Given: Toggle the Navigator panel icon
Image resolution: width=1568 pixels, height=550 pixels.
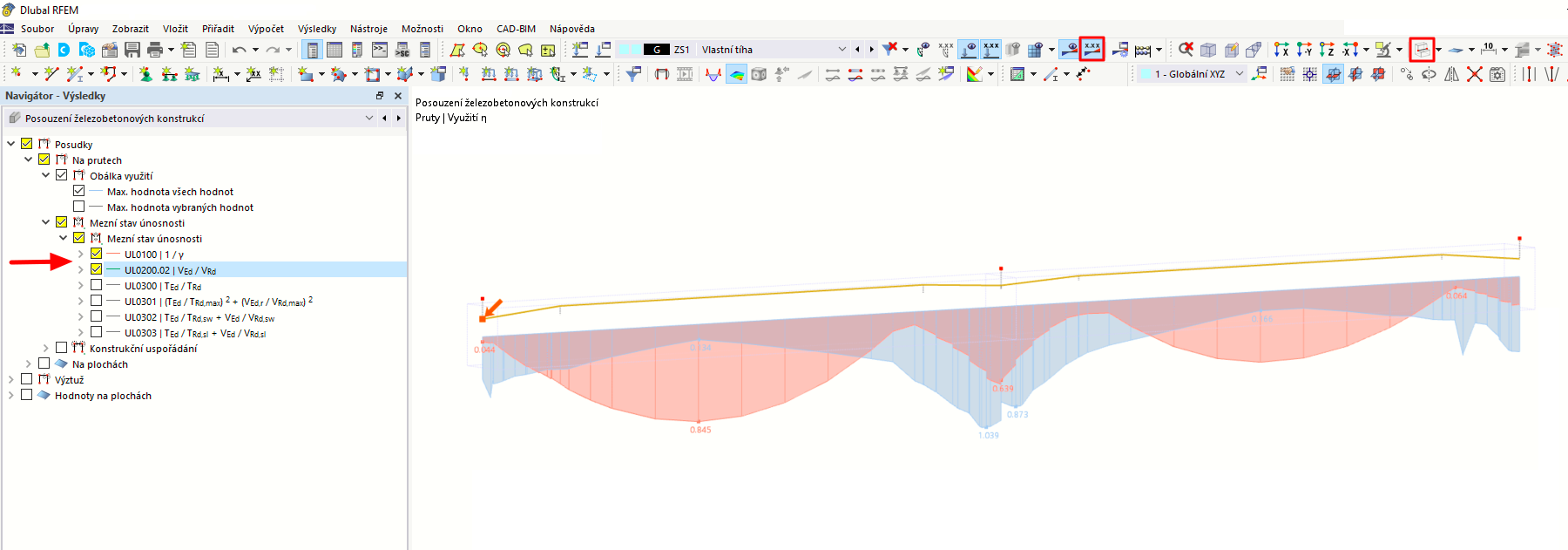Looking at the screenshot, I should pos(312,50).
